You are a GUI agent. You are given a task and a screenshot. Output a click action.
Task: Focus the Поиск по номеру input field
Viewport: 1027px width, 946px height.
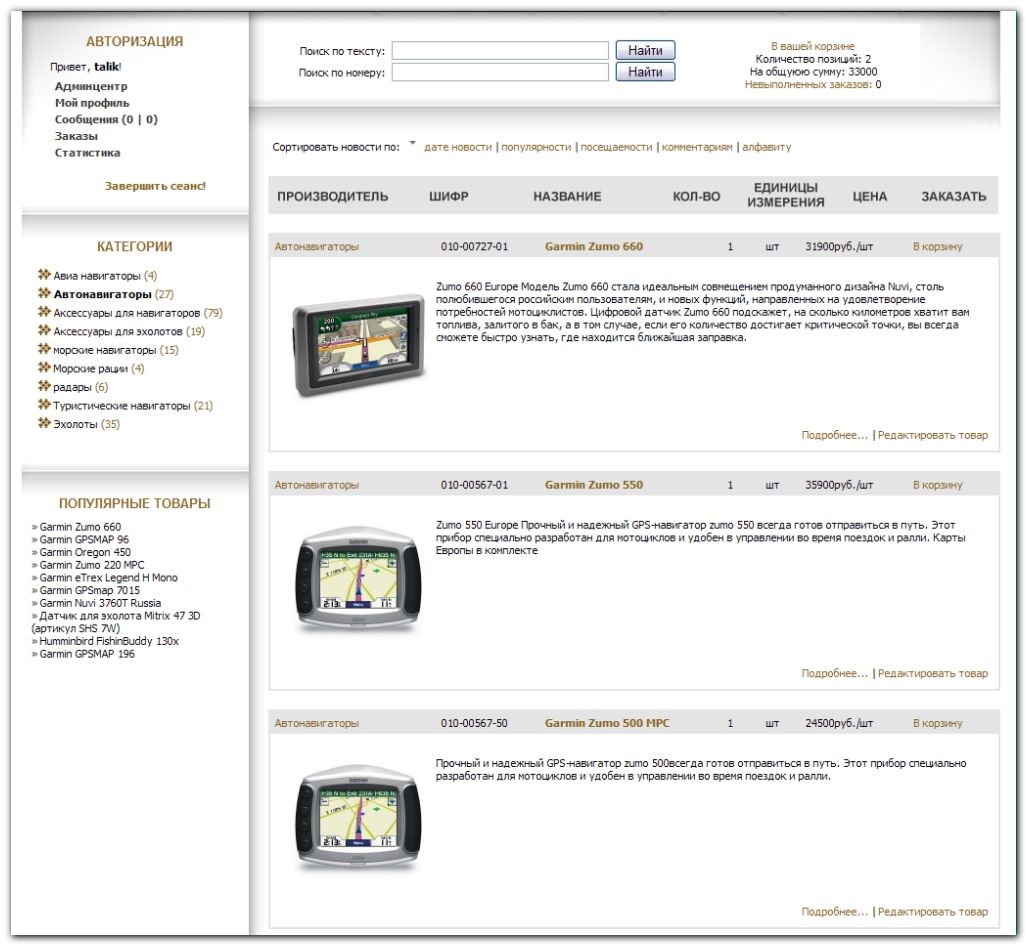coord(500,72)
